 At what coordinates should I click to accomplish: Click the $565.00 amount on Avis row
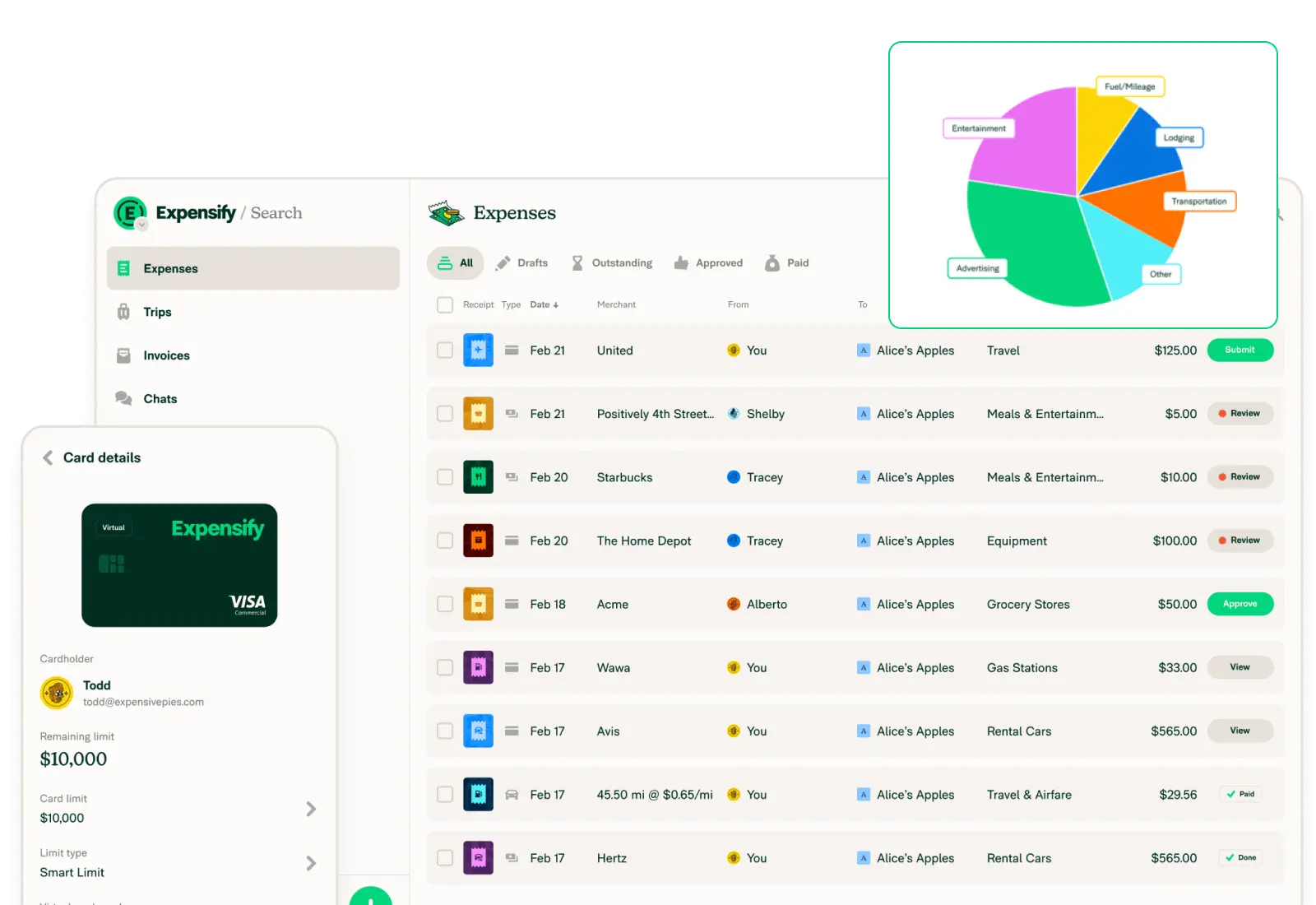point(1174,731)
